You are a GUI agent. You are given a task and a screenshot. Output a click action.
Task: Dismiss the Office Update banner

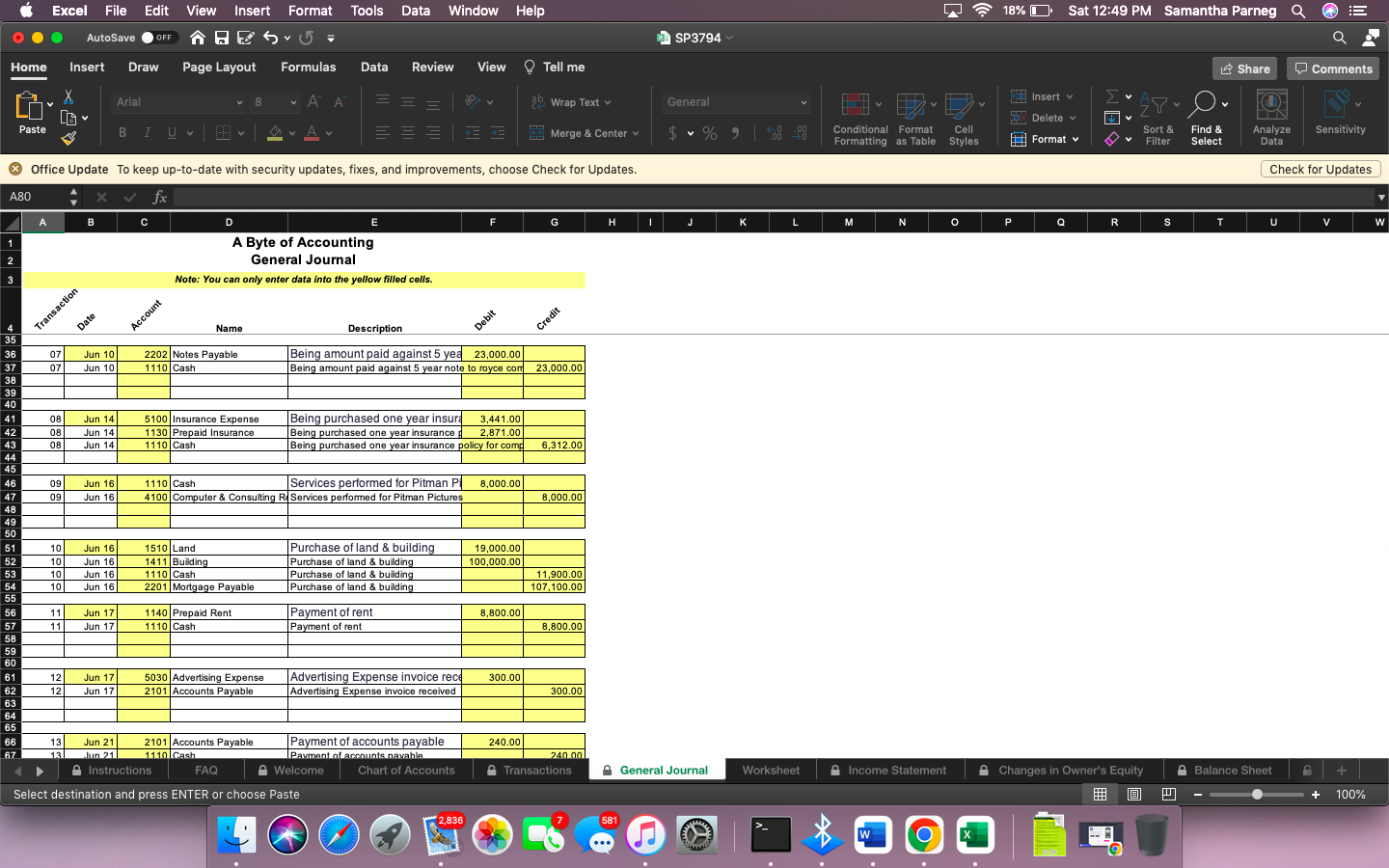click(15, 170)
